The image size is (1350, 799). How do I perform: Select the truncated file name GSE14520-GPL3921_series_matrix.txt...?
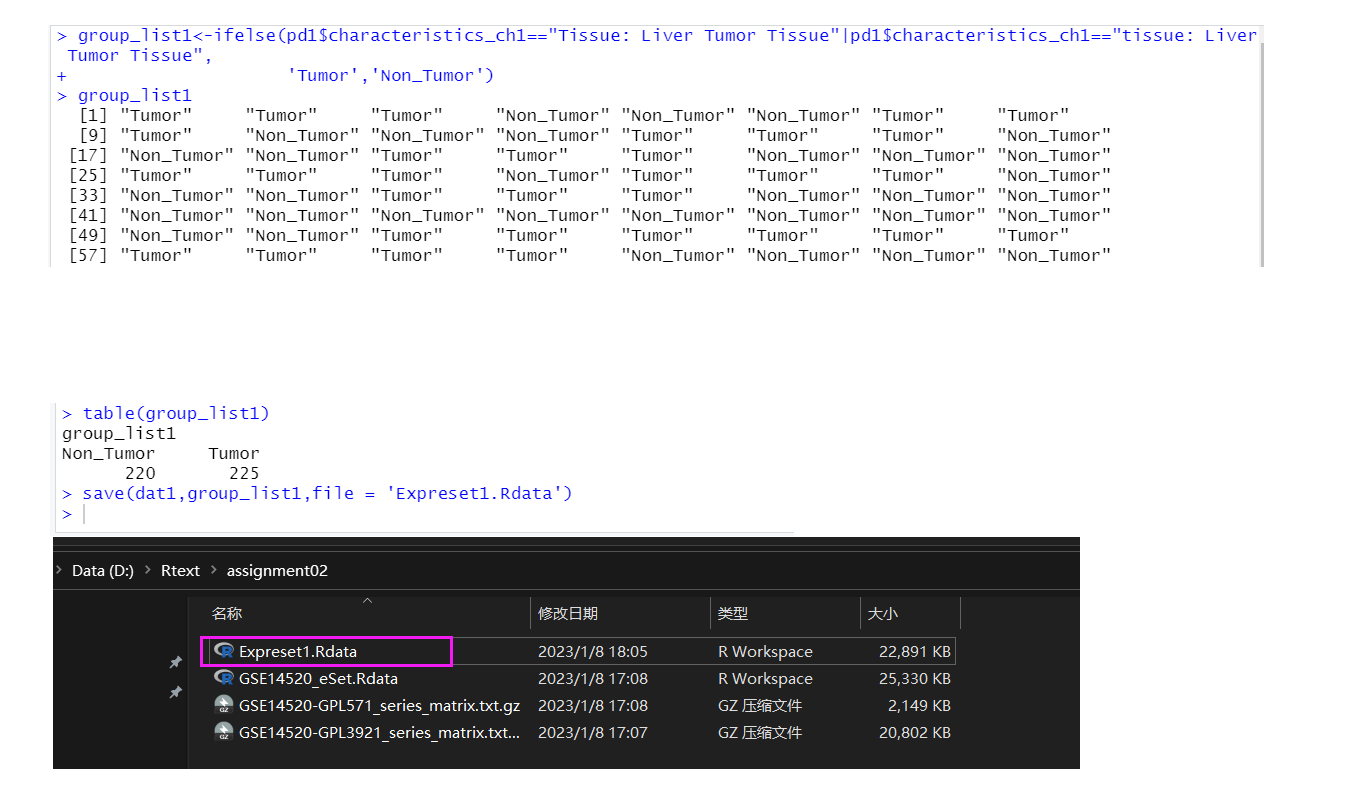click(x=379, y=732)
